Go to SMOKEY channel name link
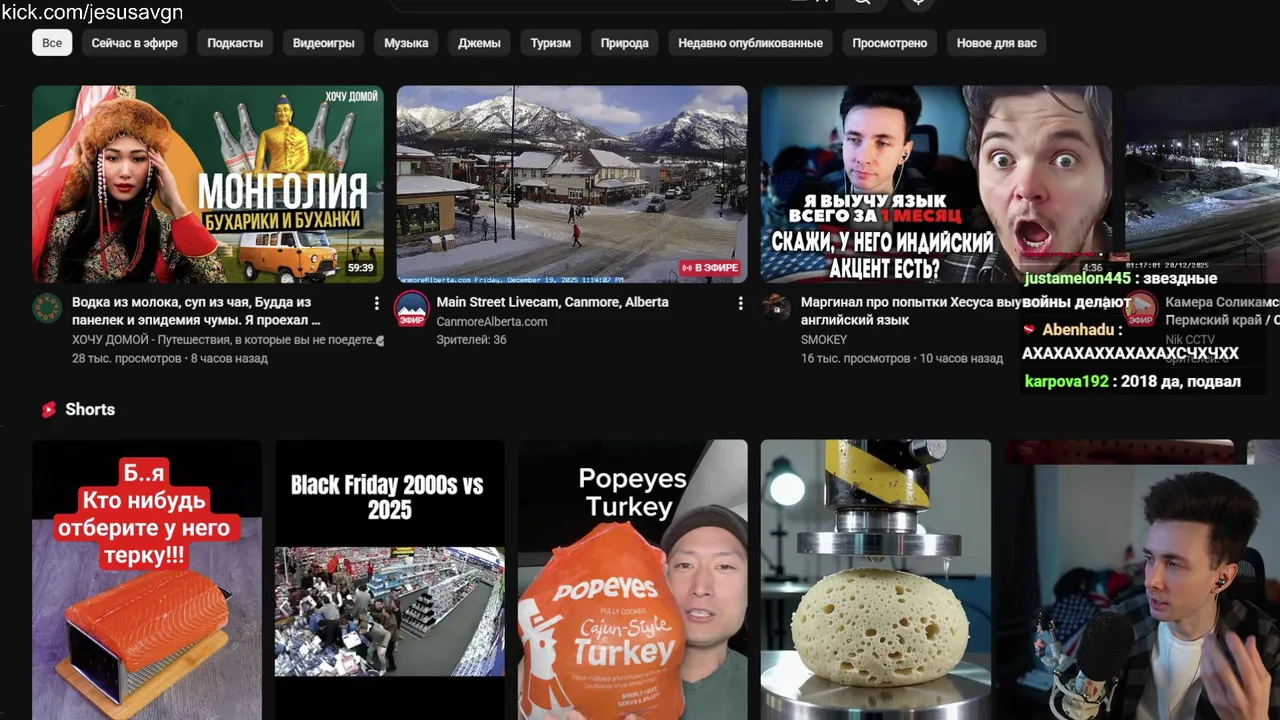Image resolution: width=1280 pixels, height=720 pixels. (824, 340)
